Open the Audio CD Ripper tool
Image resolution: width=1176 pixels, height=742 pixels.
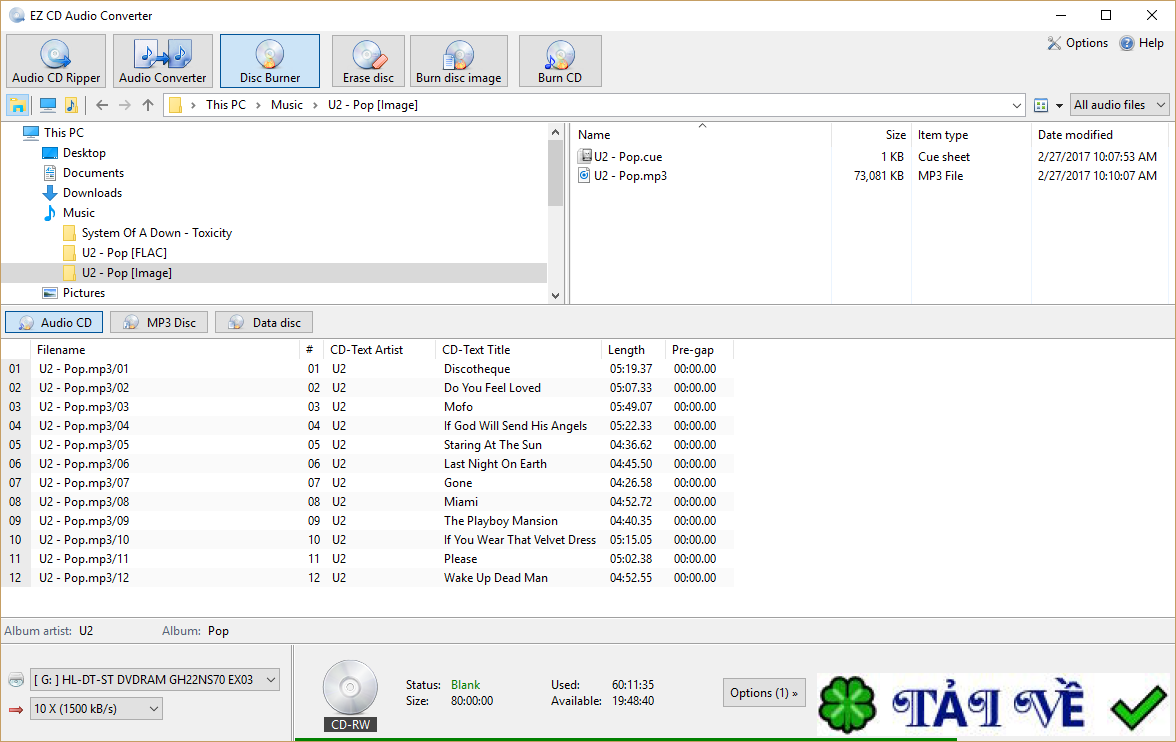point(55,61)
